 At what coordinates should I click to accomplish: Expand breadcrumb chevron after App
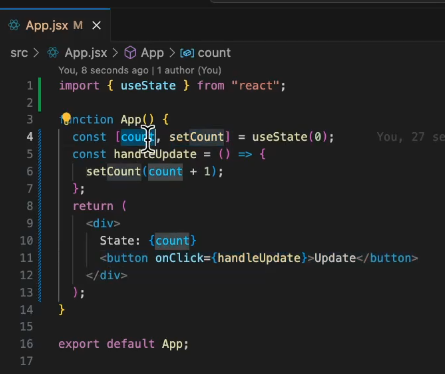click(x=172, y=53)
